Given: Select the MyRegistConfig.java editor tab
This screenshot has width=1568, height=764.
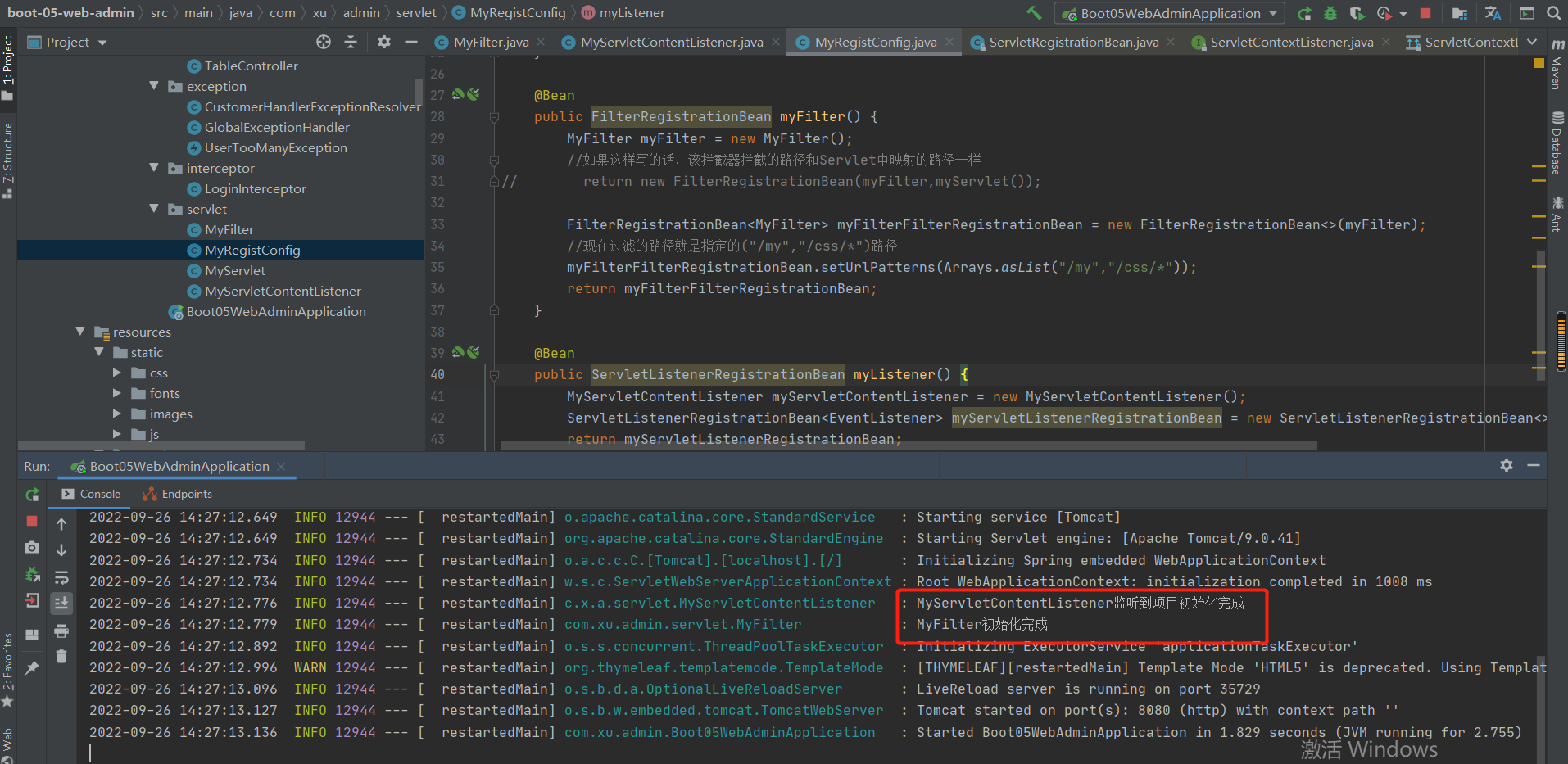Looking at the screenshot, I should click(x=875, y=42).
